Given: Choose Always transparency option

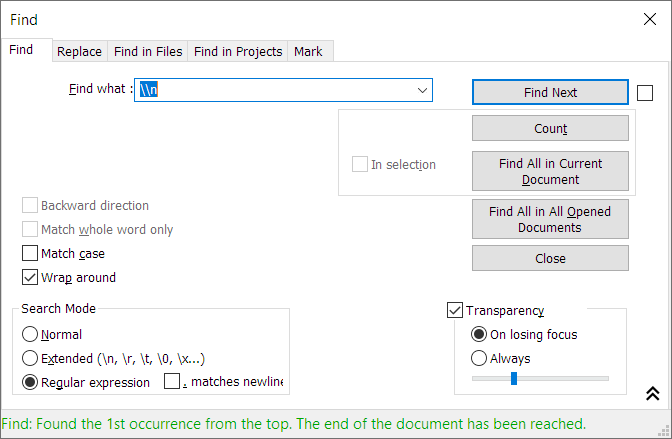Looking at the screenshot, I should coord(479,358).
